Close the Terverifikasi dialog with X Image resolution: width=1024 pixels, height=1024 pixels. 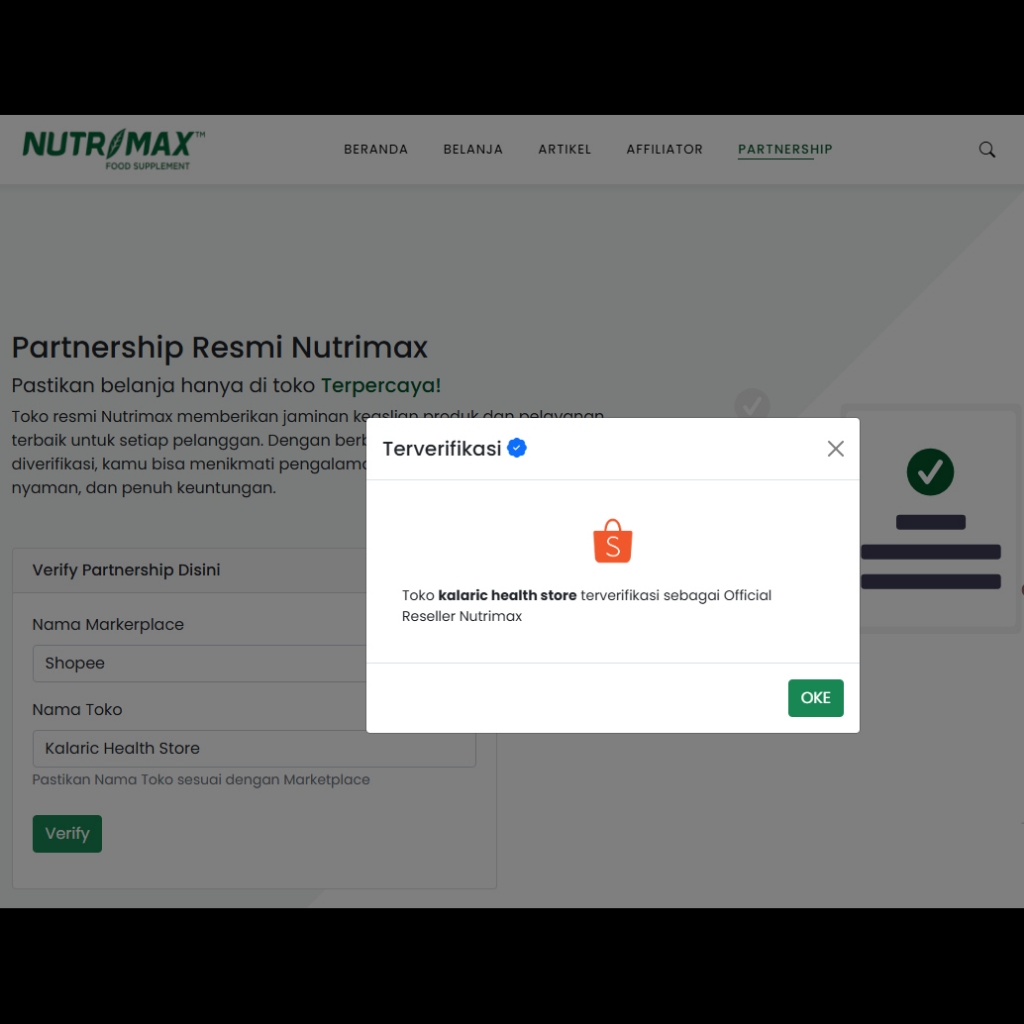pyautogui.click(x=835, y=449)
